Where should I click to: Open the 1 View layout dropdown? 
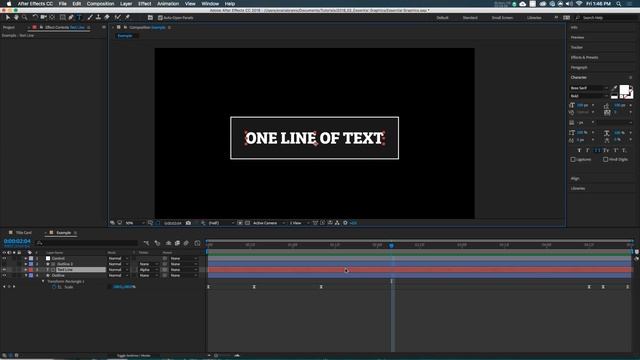(x=299, y=223)
